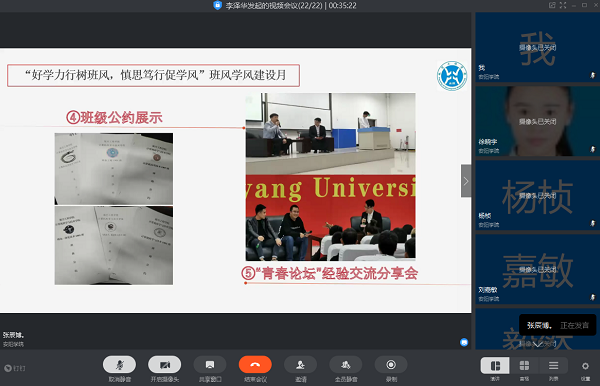Viewport: 600px width, 386px height.
Task: Select 徐 participant video thumbnail
Action: click(537, 121)
